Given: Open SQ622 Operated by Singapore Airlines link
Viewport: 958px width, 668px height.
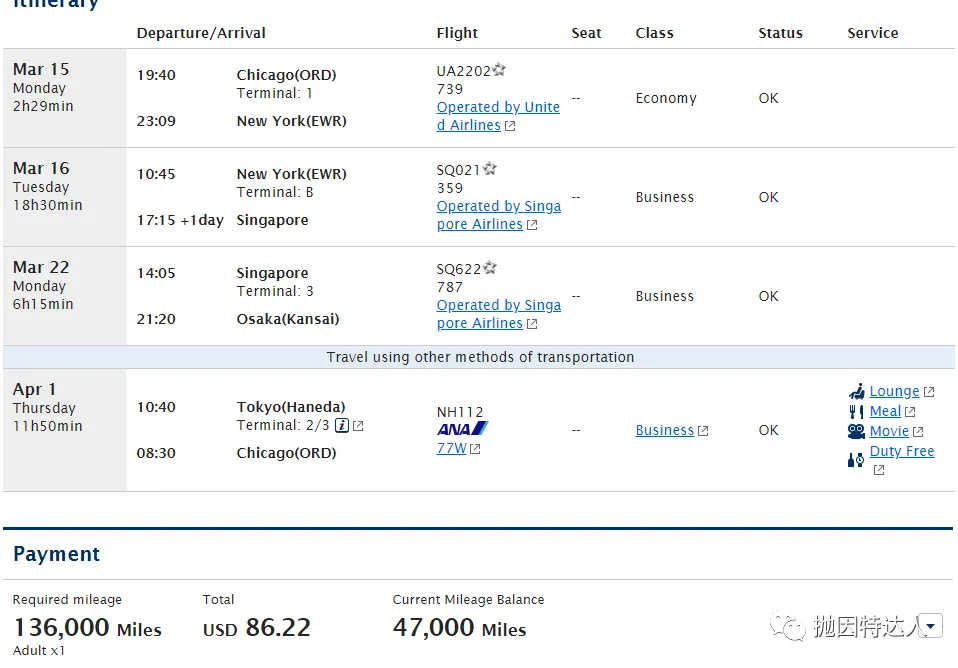Looking at the screenshot, I should coord(498,305).
